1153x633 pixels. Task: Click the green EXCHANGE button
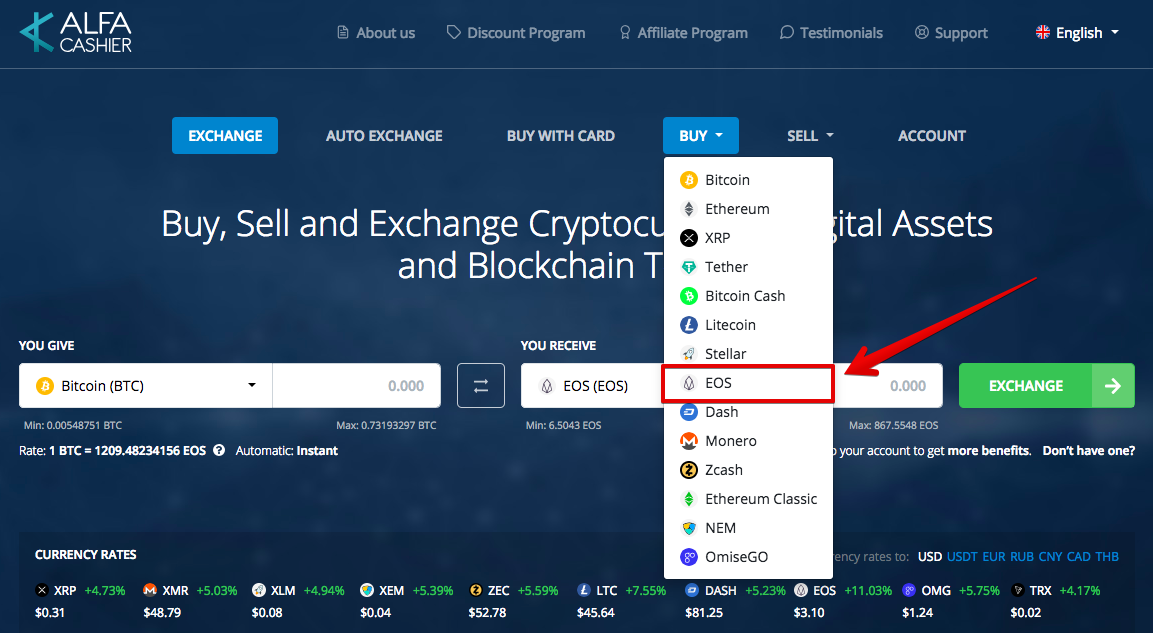[x=1046, y=385]
